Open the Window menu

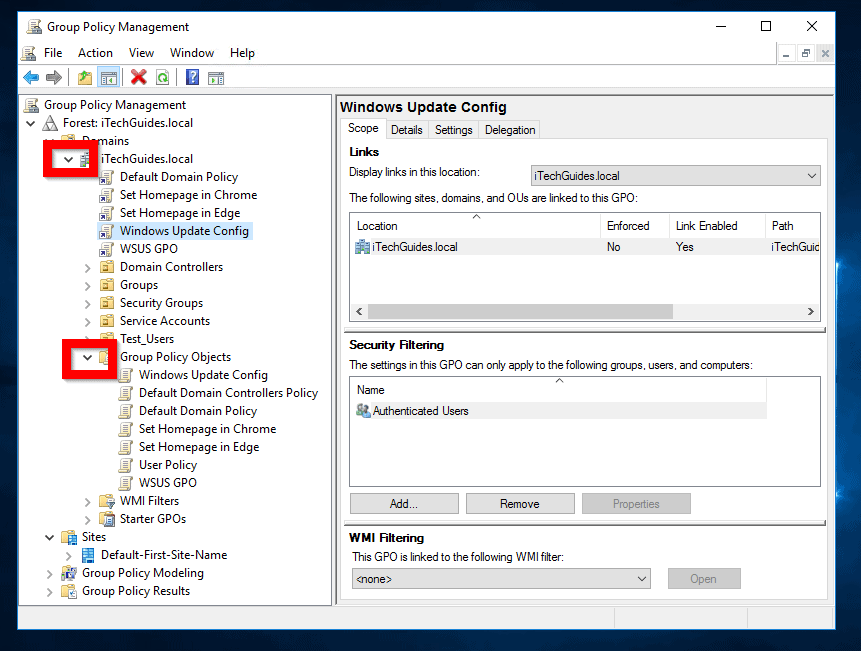pyautogui.click(x=192, y=53)
